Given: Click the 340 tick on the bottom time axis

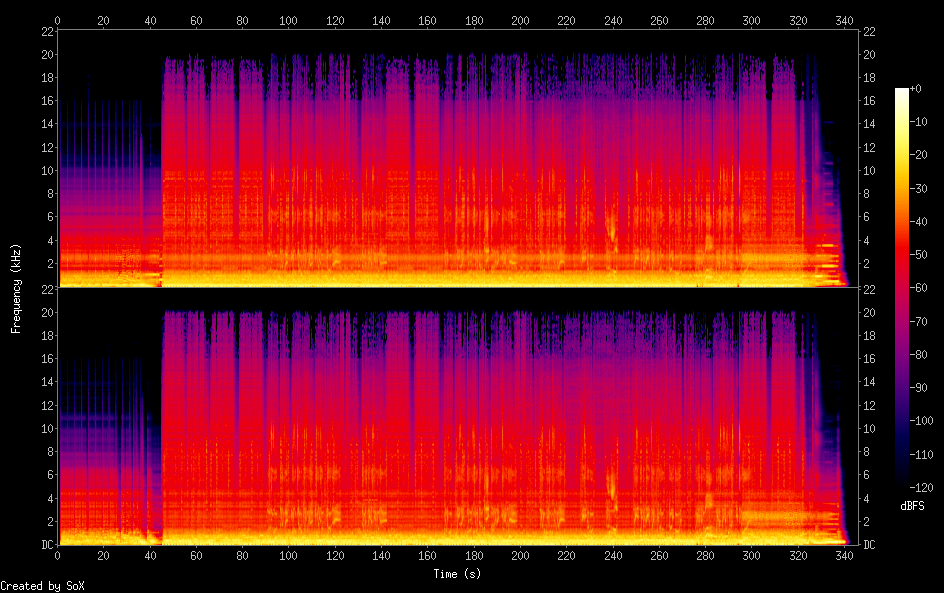Looking at the screenshot, I should (x=844, y=558).
